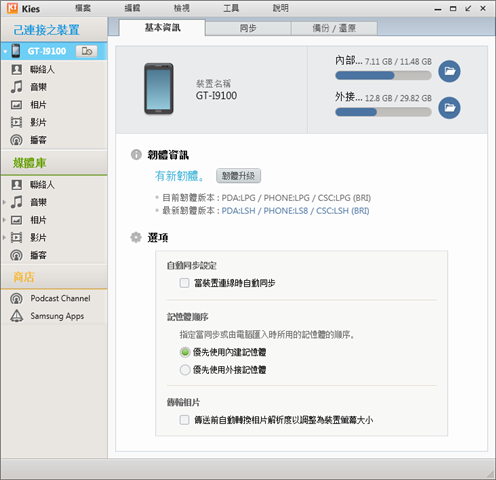Image resolution: width=496 pixels, height=480 pixels.
Task: Switch to the 備份 / 還原 tab
Action: click(x=334, y=28)
